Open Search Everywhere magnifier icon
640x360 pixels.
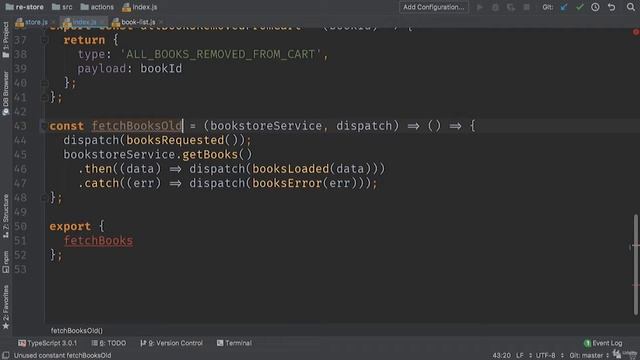631,7
